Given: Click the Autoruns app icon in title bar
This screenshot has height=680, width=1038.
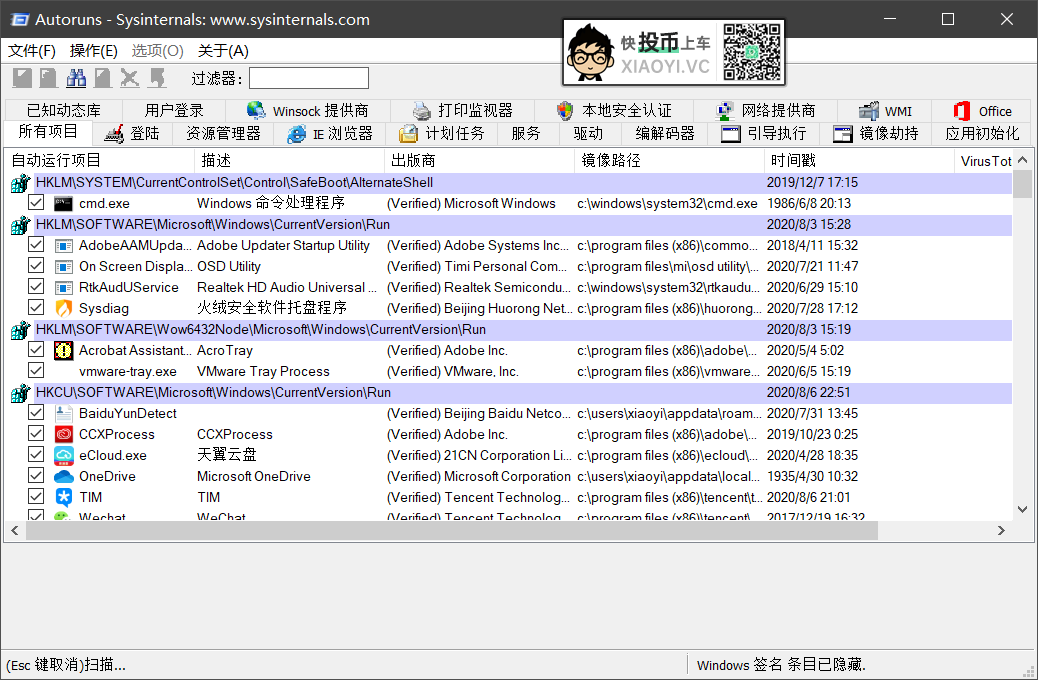Looking at the screenshot, I should 20,19.
